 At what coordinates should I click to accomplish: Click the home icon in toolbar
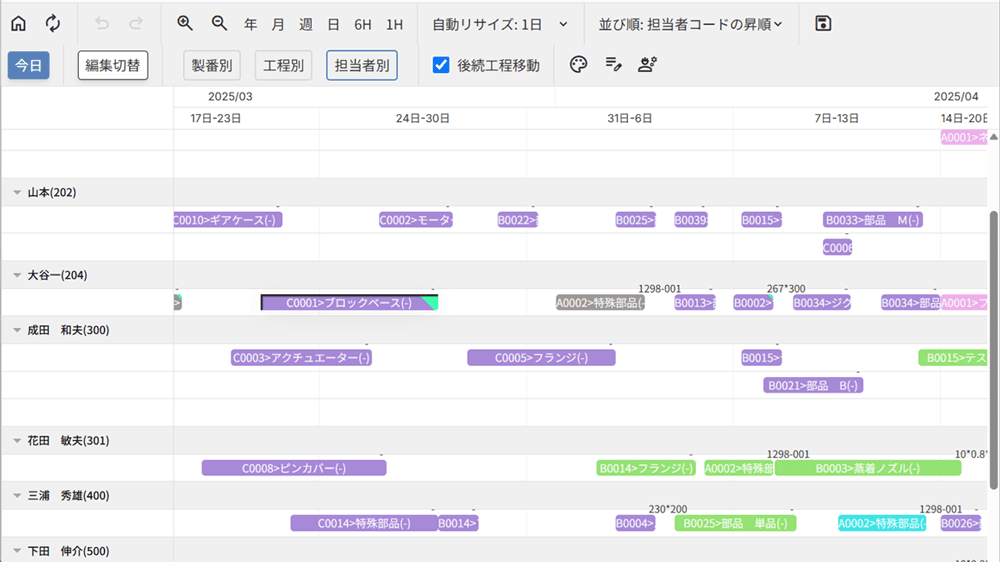click(x=18, y=23)
